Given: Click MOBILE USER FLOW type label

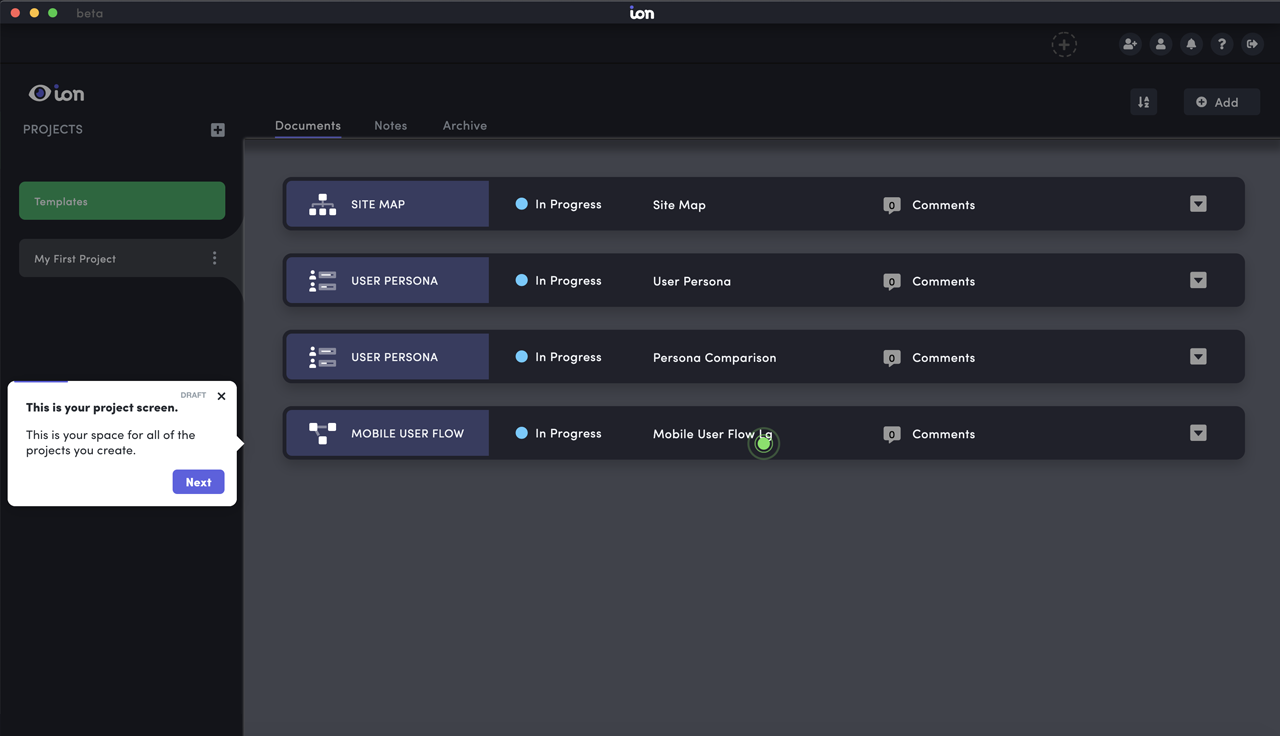Looking at the screenshot, I should [x=407, y=433].
